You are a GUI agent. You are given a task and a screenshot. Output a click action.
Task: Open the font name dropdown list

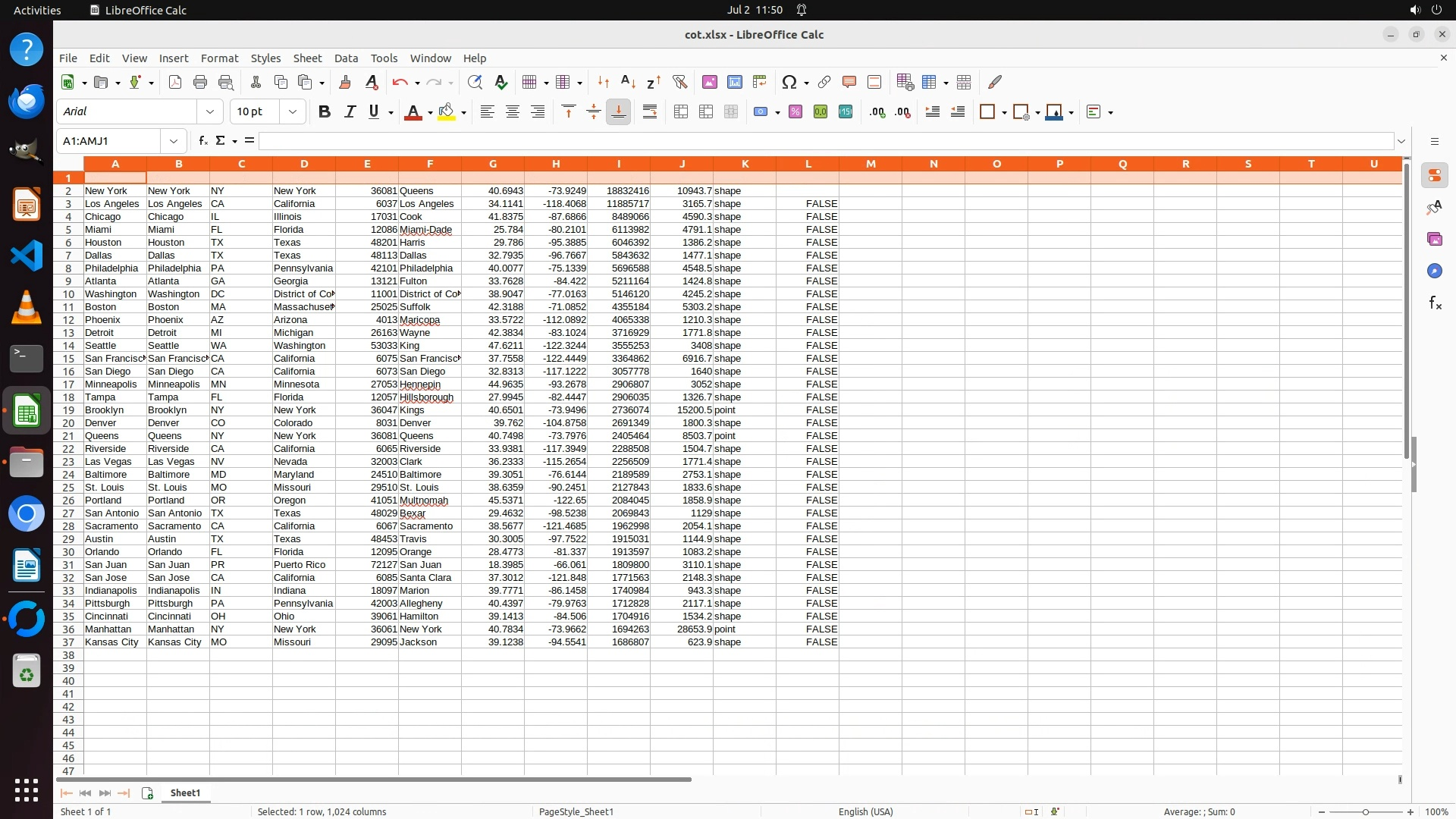(x=210, y=112)
